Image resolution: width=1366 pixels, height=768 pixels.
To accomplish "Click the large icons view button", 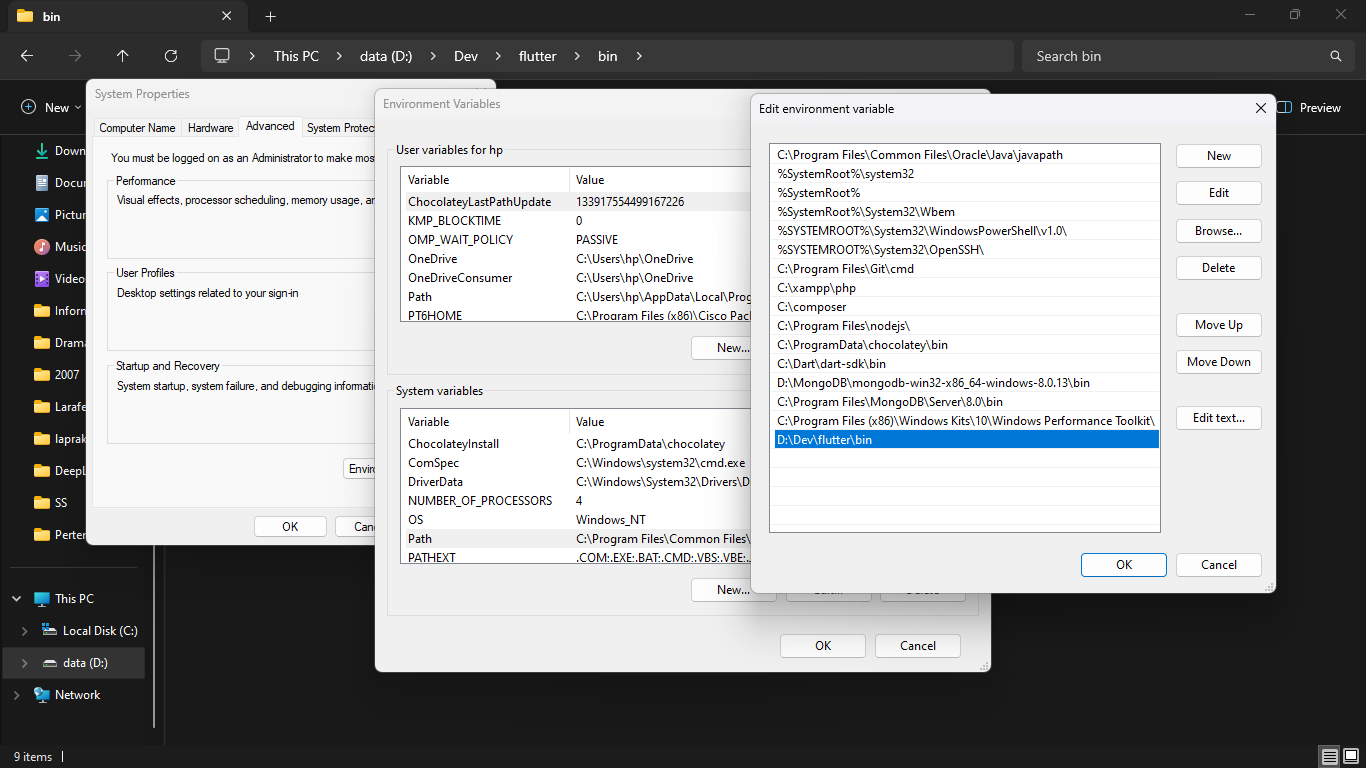I will coord(1350,756).
